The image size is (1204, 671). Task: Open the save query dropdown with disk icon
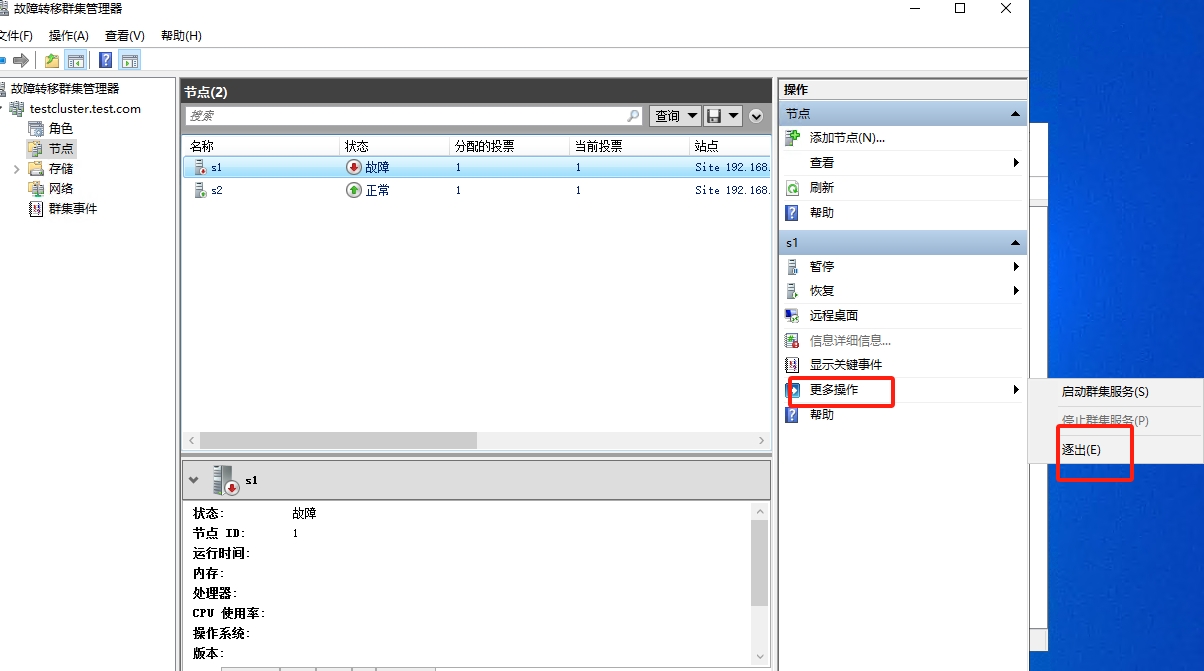point(723,116)
